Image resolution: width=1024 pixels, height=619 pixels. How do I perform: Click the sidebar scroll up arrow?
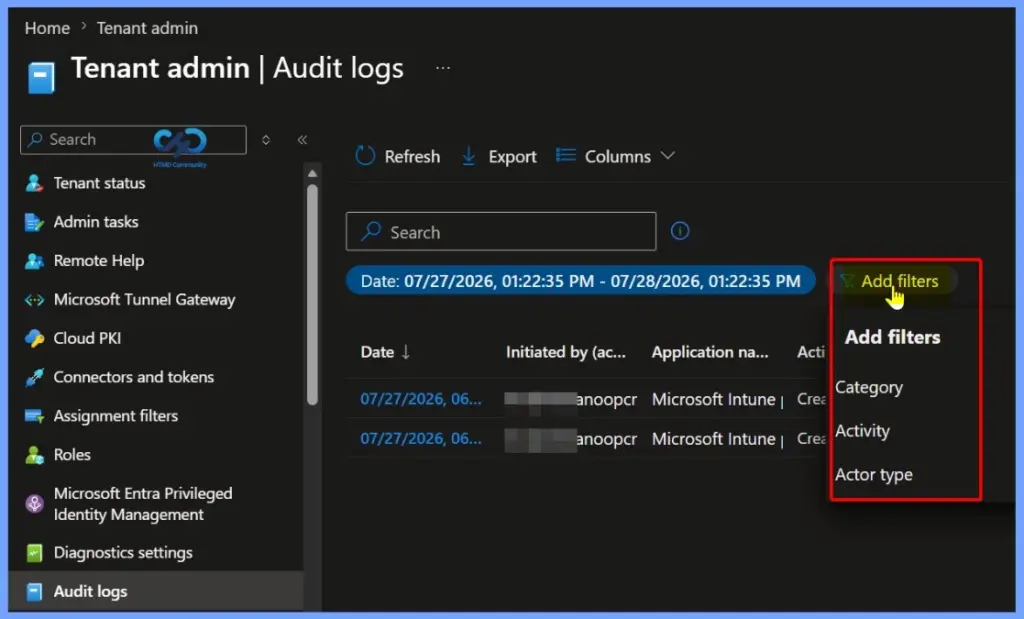312,174
